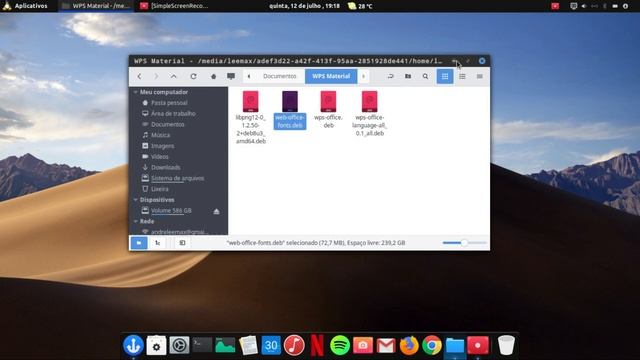Reload the current folder view

pyautogui.click(x=193, y=76)
